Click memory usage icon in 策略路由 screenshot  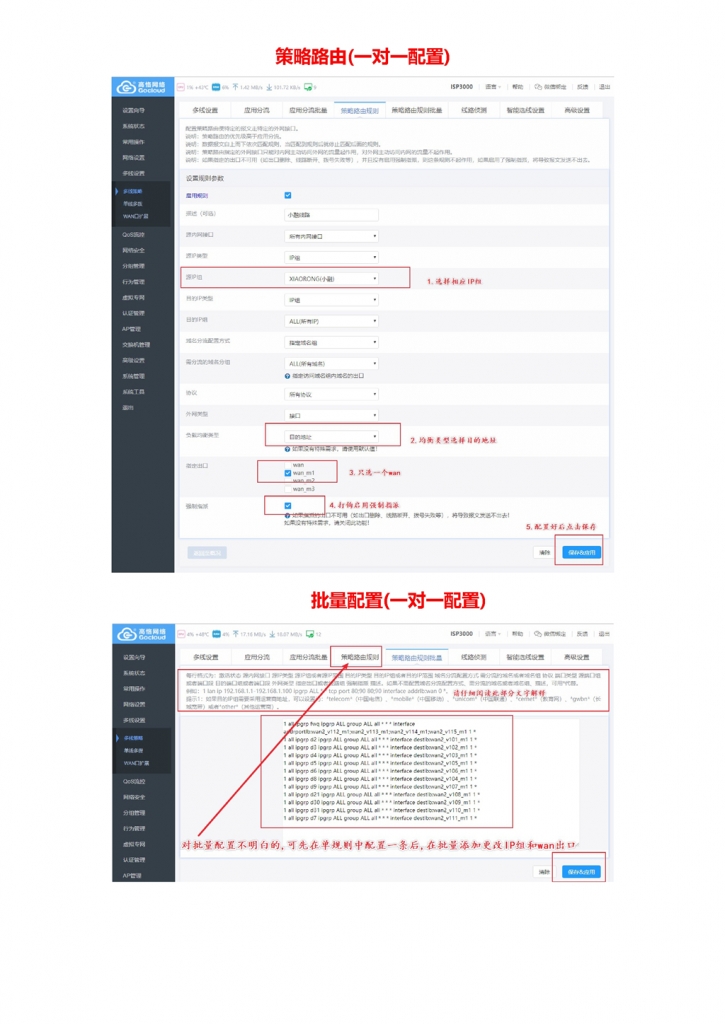pos(216,87)
